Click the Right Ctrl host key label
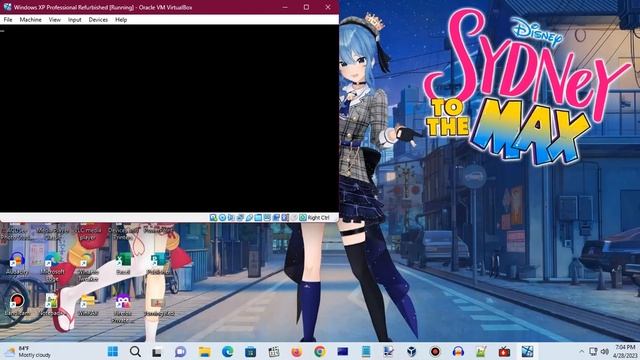 318,218
